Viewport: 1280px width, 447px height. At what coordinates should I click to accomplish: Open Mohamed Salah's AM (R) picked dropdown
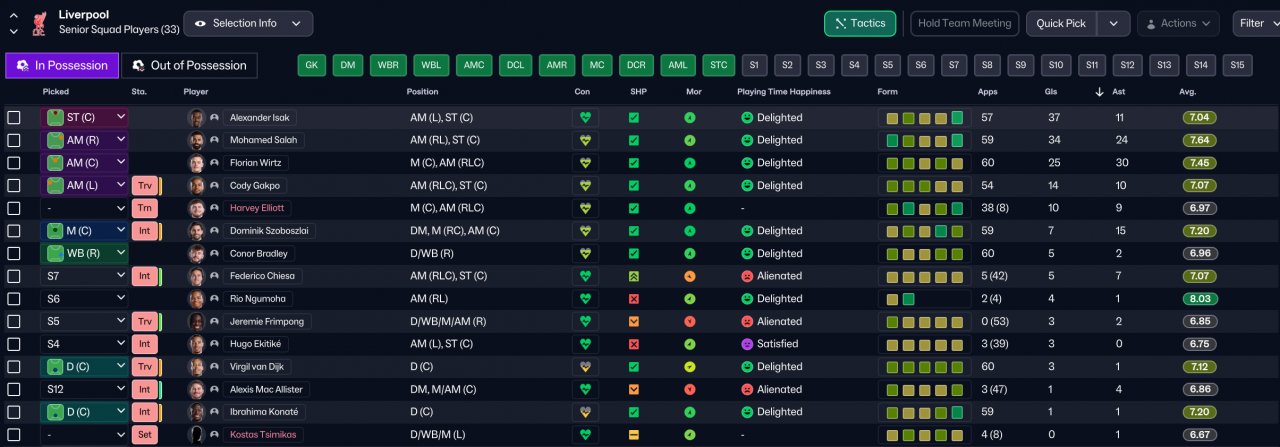point(85,140)
